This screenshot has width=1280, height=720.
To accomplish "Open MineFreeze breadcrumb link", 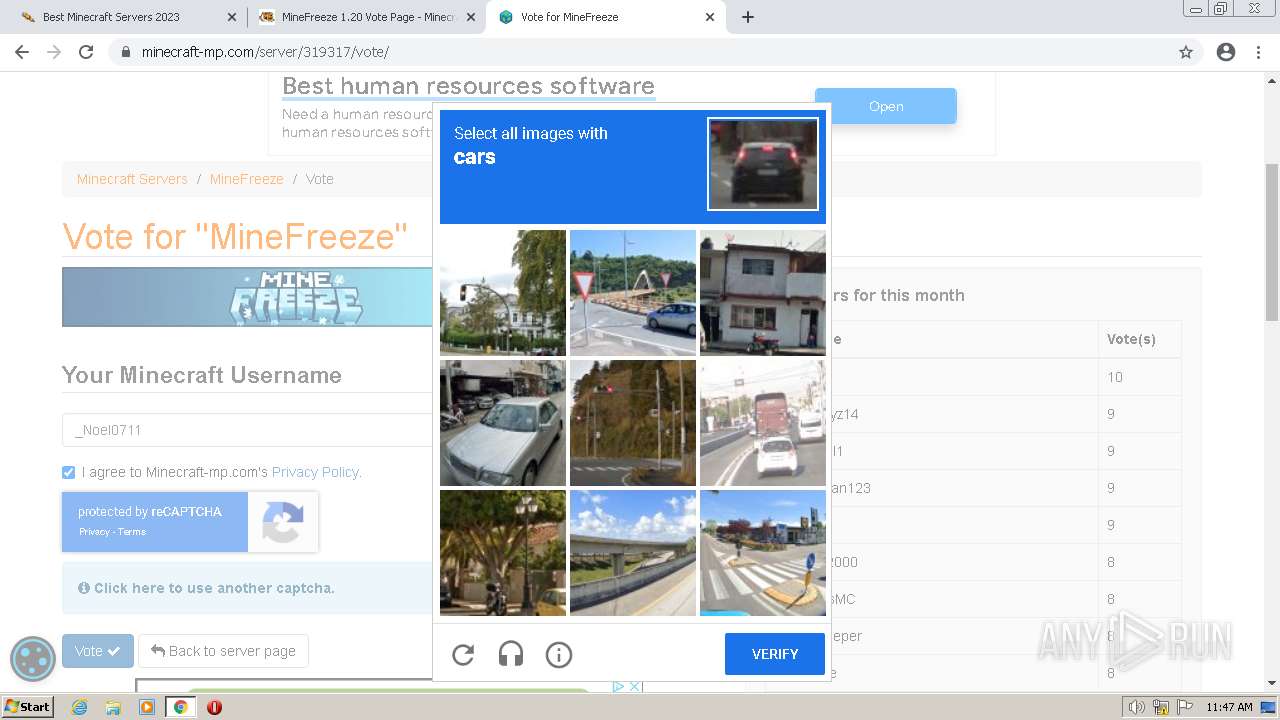I will point(246,179).
